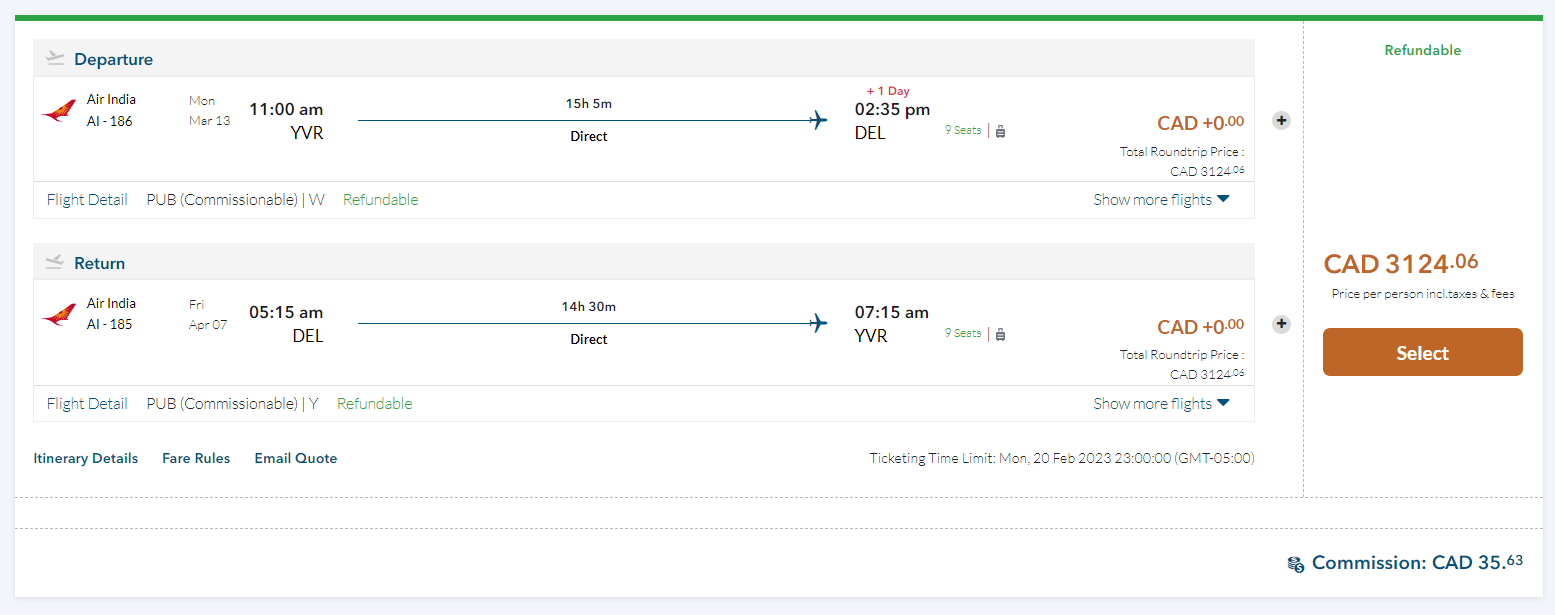Click the Air India logo on return flight
This screenshot has height=615, width=1555.
click(58, 315)
